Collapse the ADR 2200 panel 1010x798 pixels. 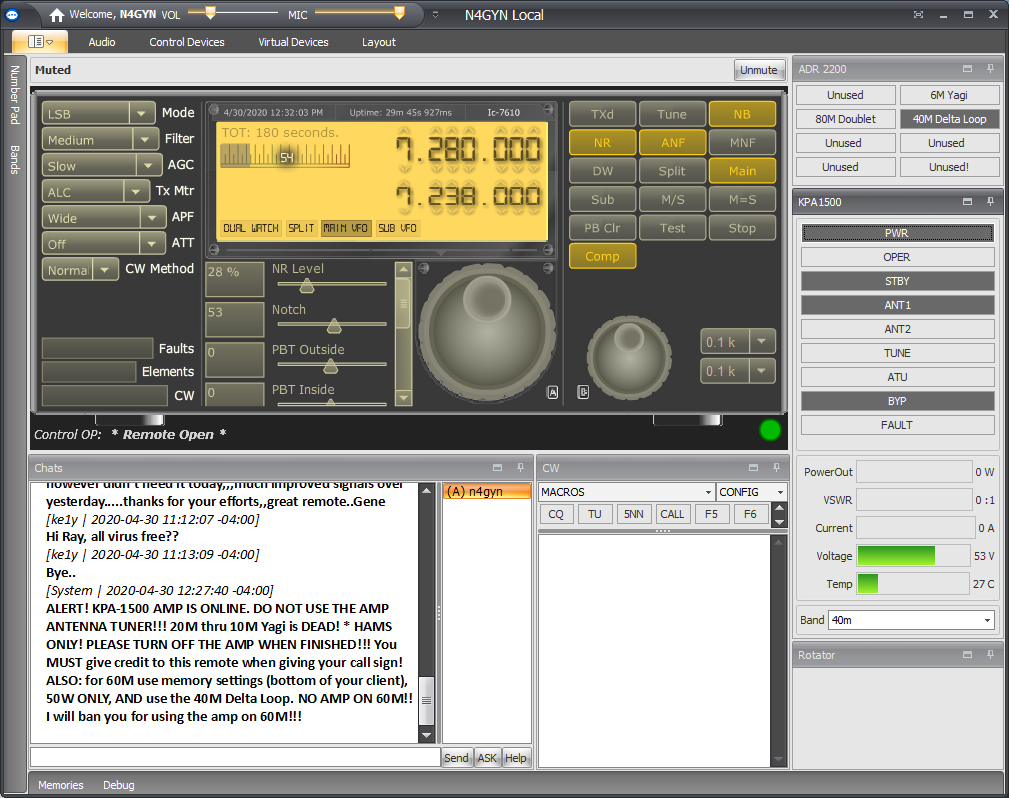967,68
